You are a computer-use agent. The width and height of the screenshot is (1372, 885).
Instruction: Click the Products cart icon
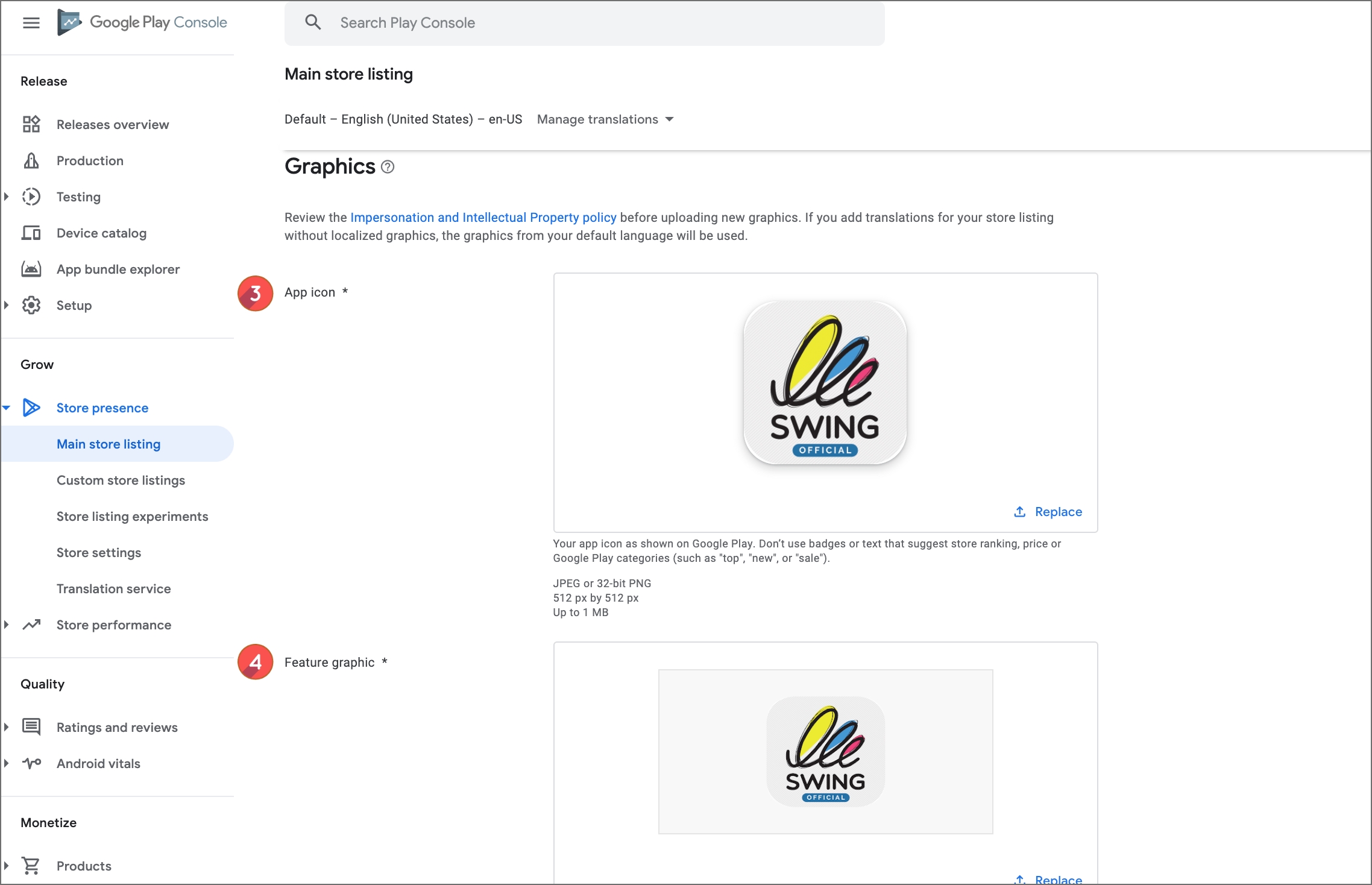pyautogui.click(x=31, y=866)
